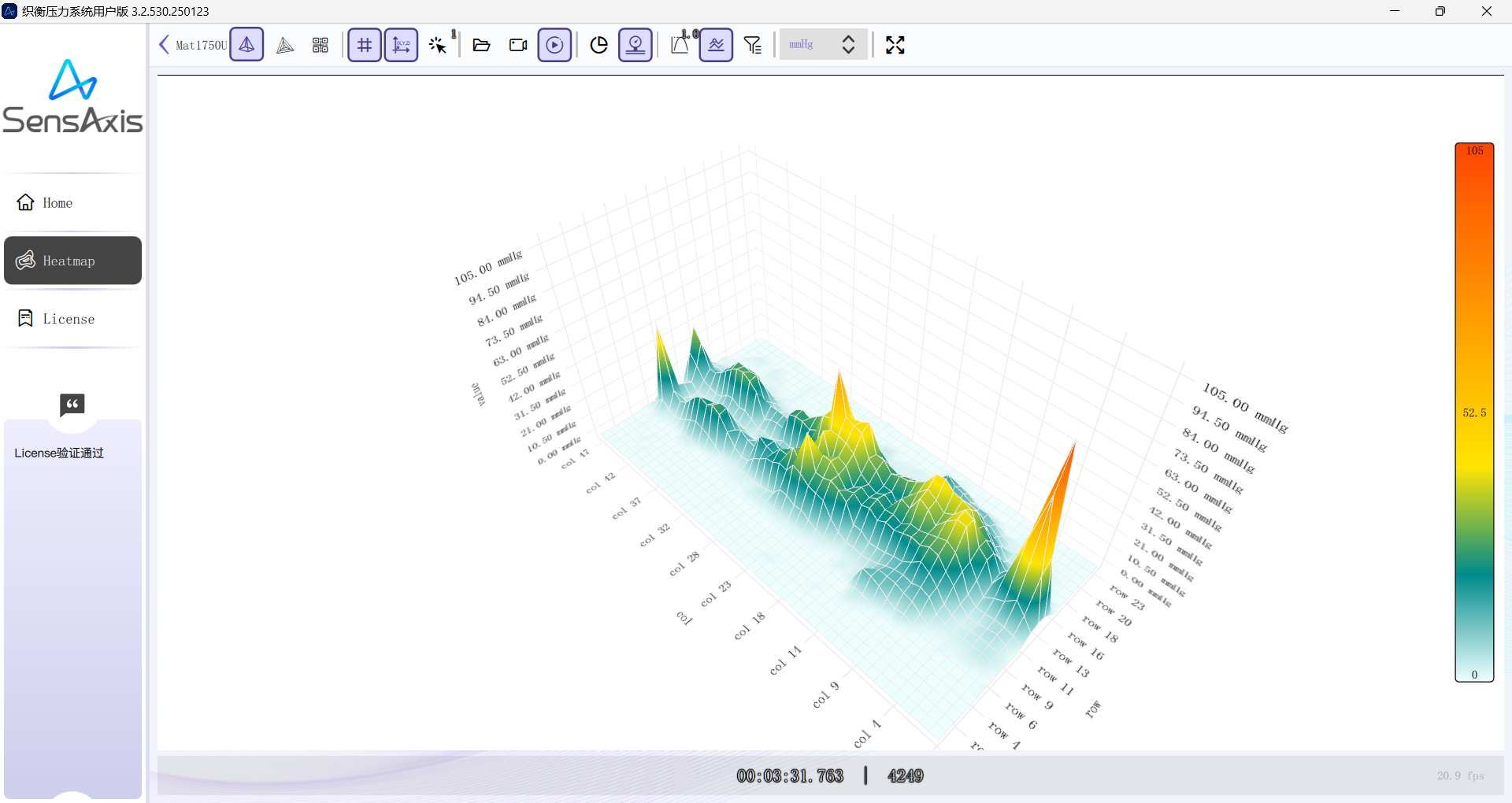
Task: Toggle the pressure gauge sensor button
Action: tap(636, 45)
